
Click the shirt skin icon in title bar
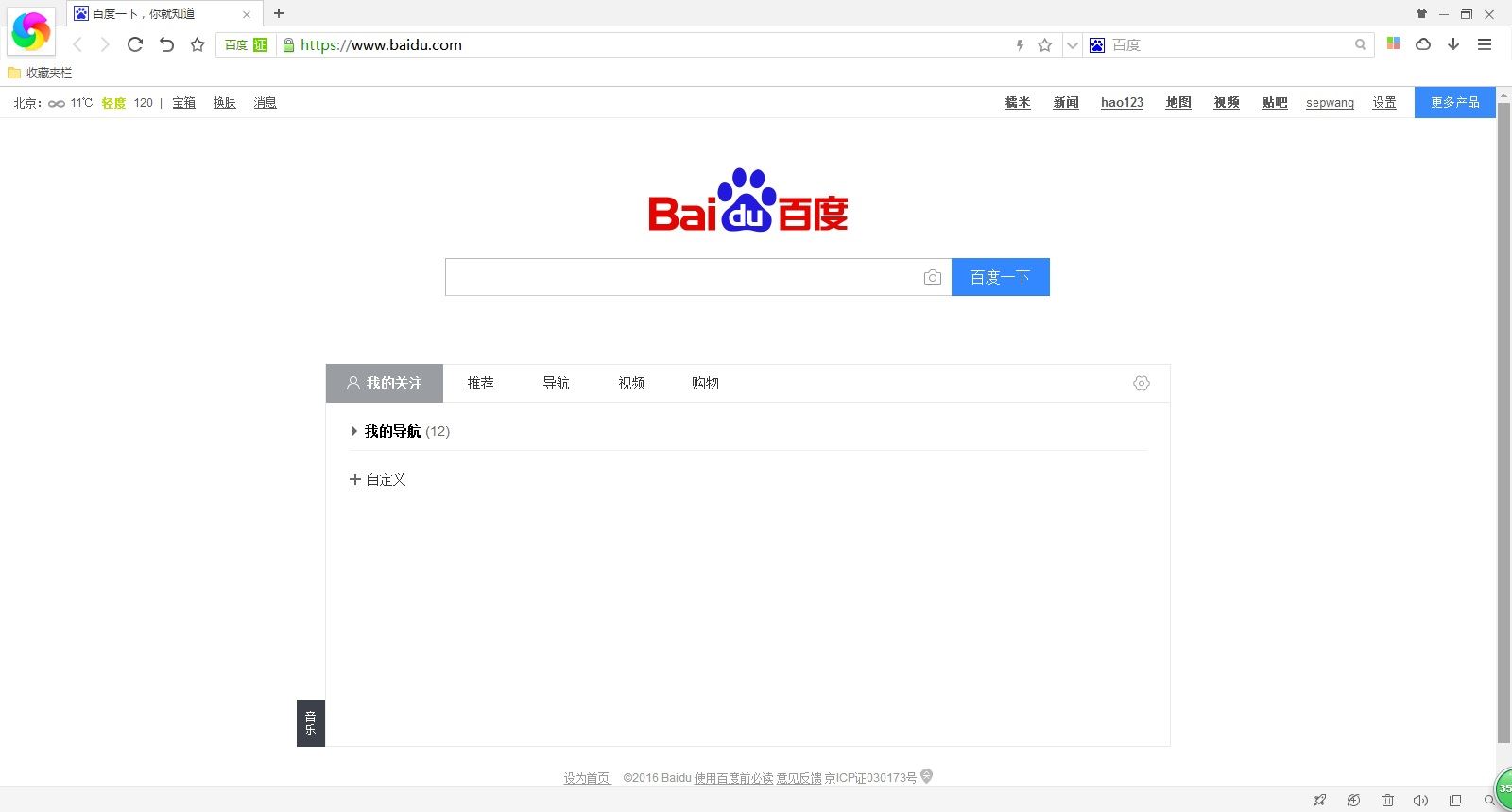point(1421,14)
